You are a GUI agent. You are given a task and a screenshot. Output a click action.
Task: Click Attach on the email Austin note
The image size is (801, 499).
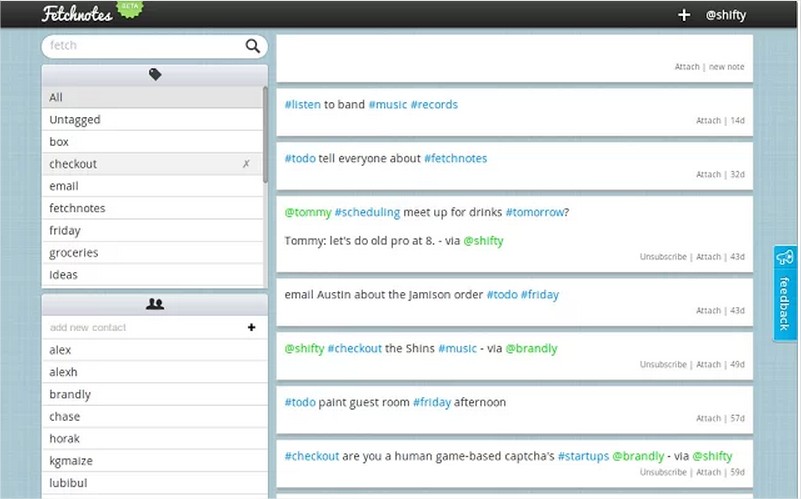[709, 311]
